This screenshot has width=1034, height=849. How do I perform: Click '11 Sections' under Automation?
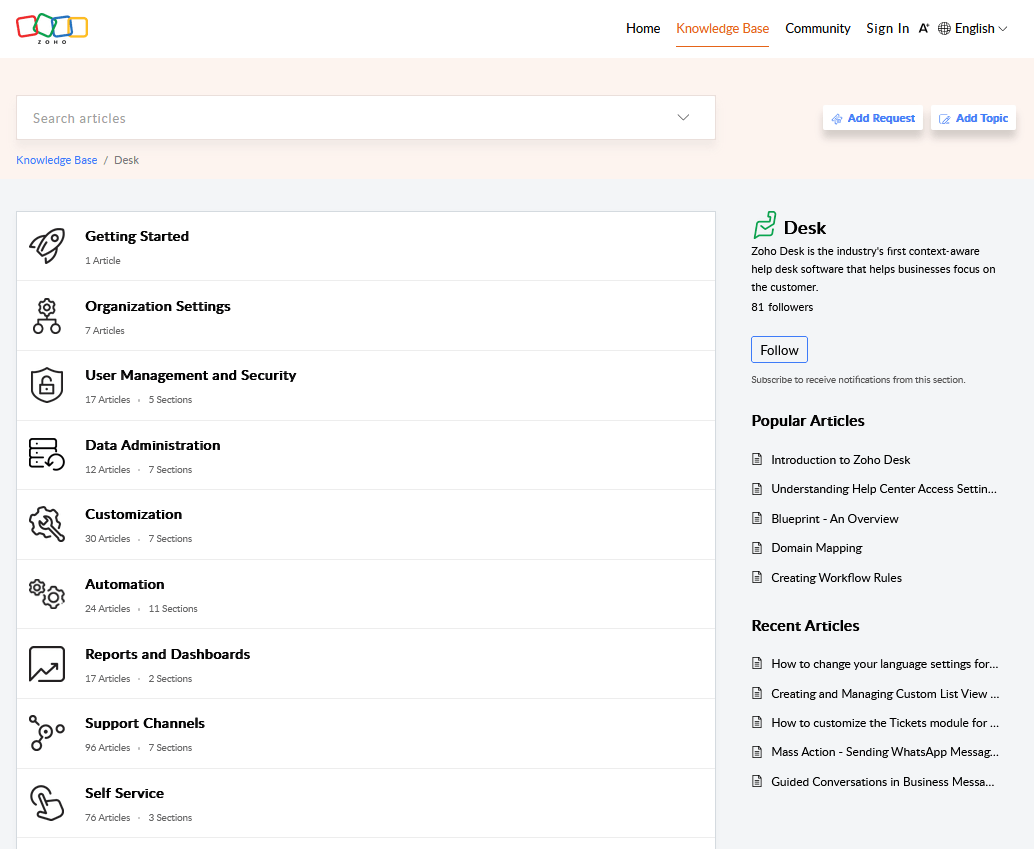pyautogui.click(x=173, y=609)
